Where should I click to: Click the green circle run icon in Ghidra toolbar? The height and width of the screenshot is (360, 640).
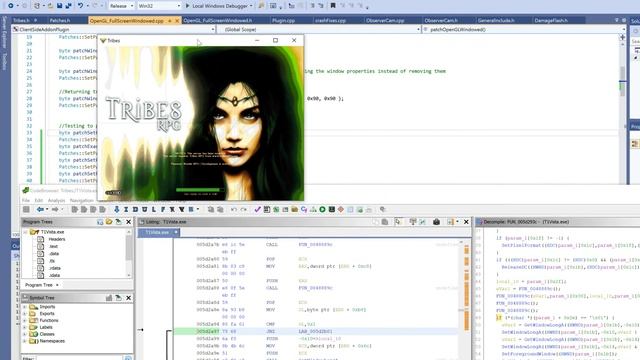click(x=322, y=209)
